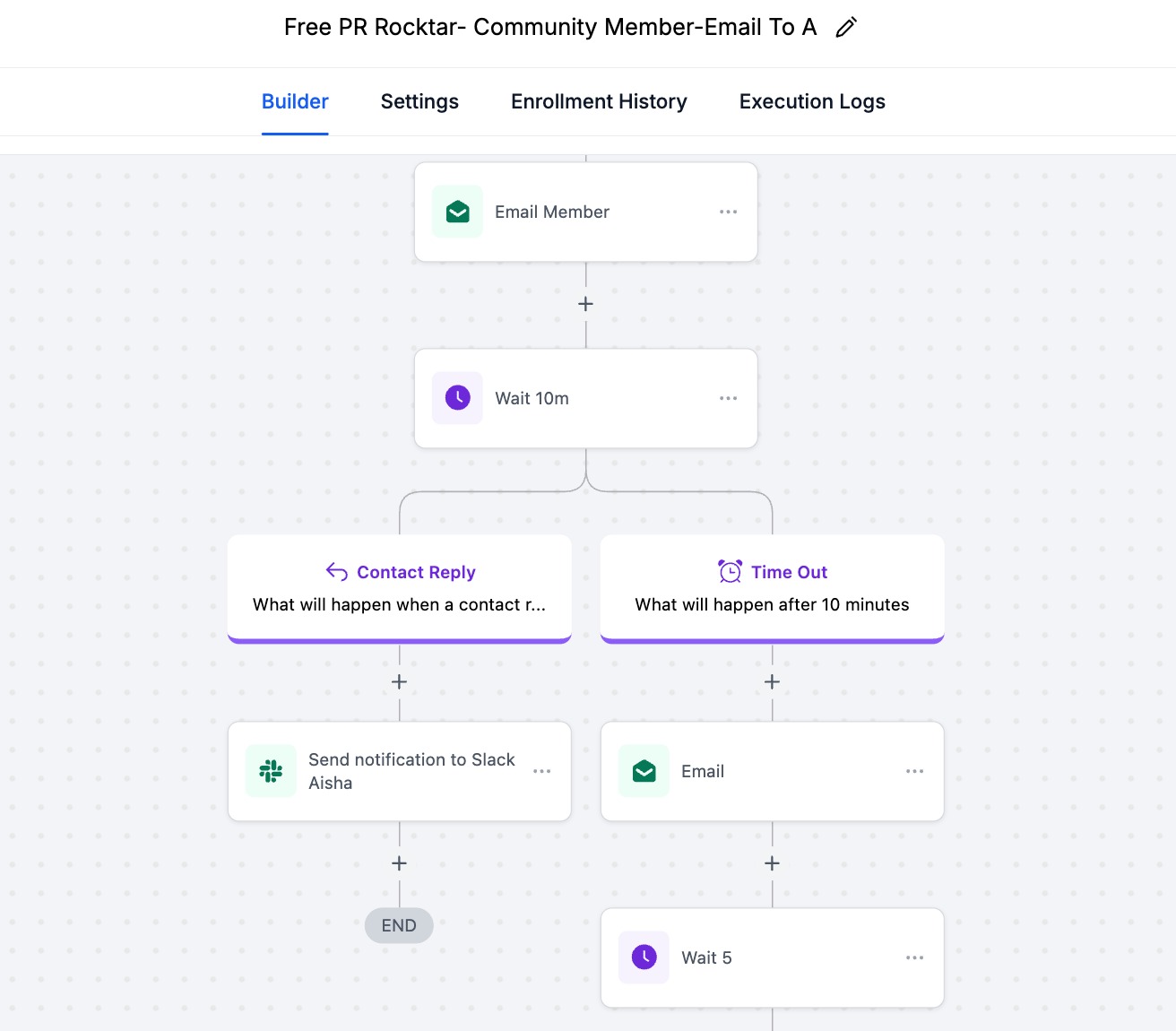The image size is (1176, 1031).
Task: Click the Slack icon on notification step
Action: coord(271,771)
